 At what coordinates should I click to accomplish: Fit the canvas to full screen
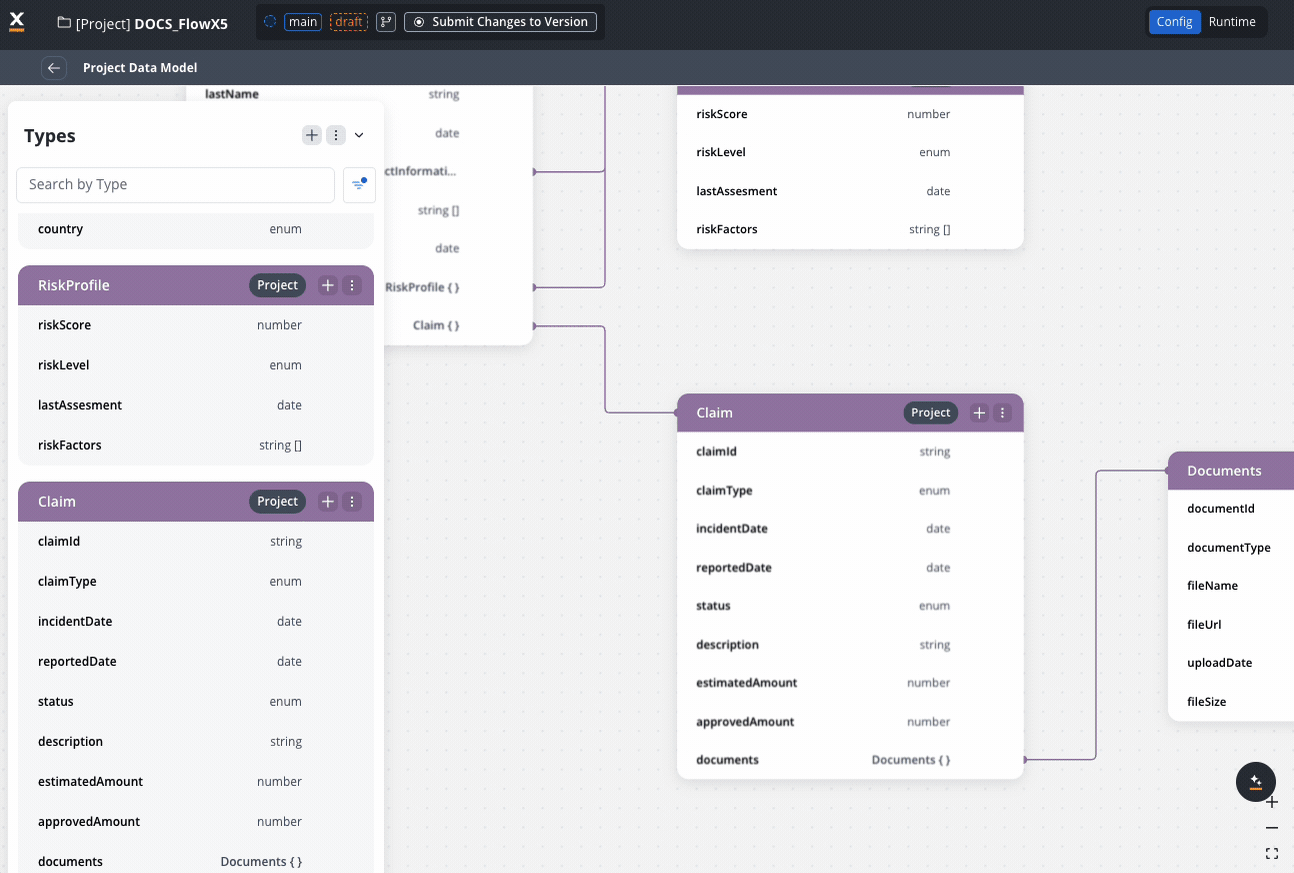[x=1272, y=854]
